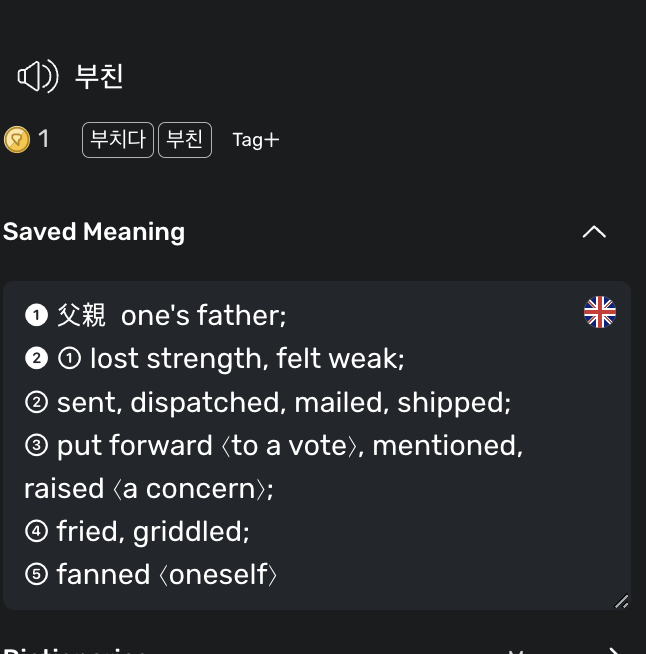This screenshot has width=646, height=654.
Task: Click the 'sent, dispatched, mailed, shipped' line
Action: [x=284, y=402]
